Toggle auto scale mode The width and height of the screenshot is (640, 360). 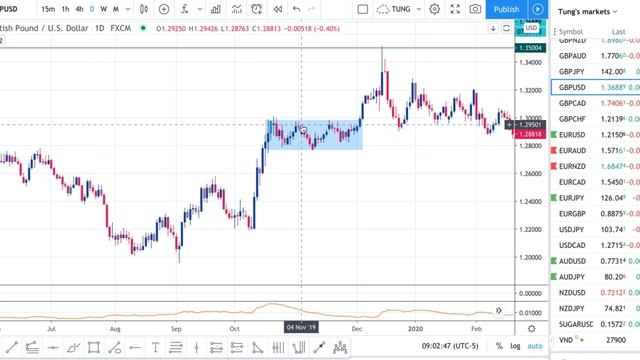coord(535,346)
